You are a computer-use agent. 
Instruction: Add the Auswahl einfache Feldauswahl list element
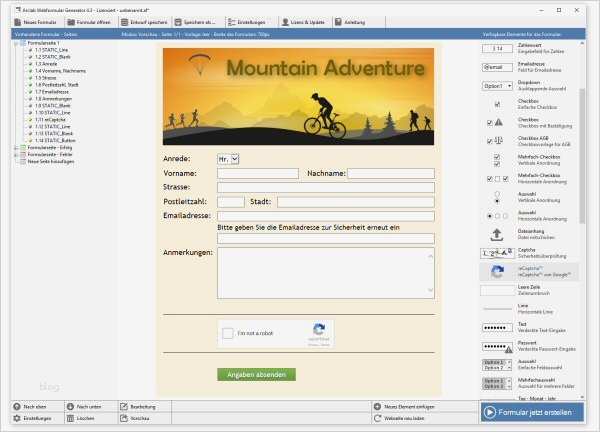(x=528, y=365)
